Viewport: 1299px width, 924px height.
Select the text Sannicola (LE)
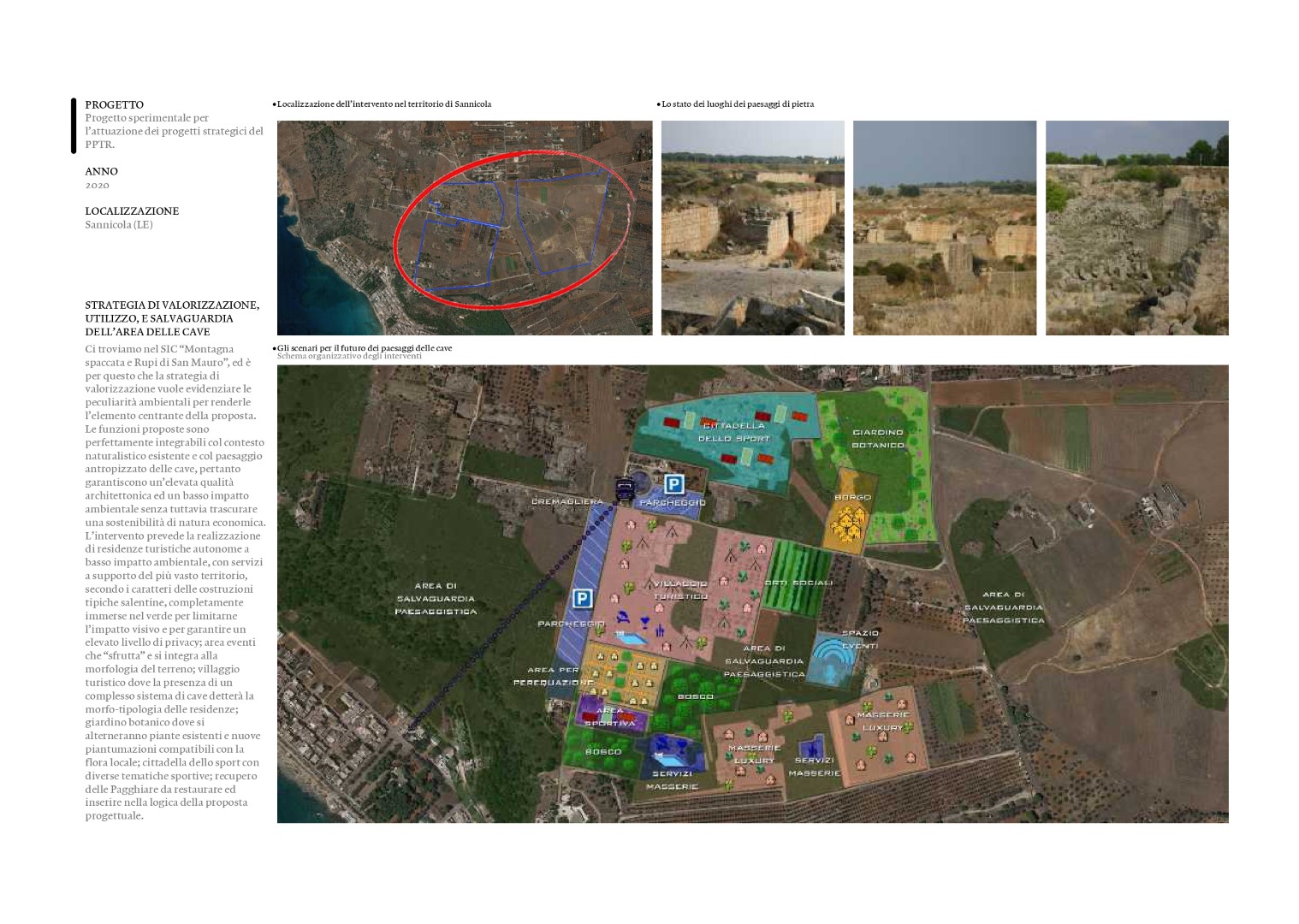(119, 225)
